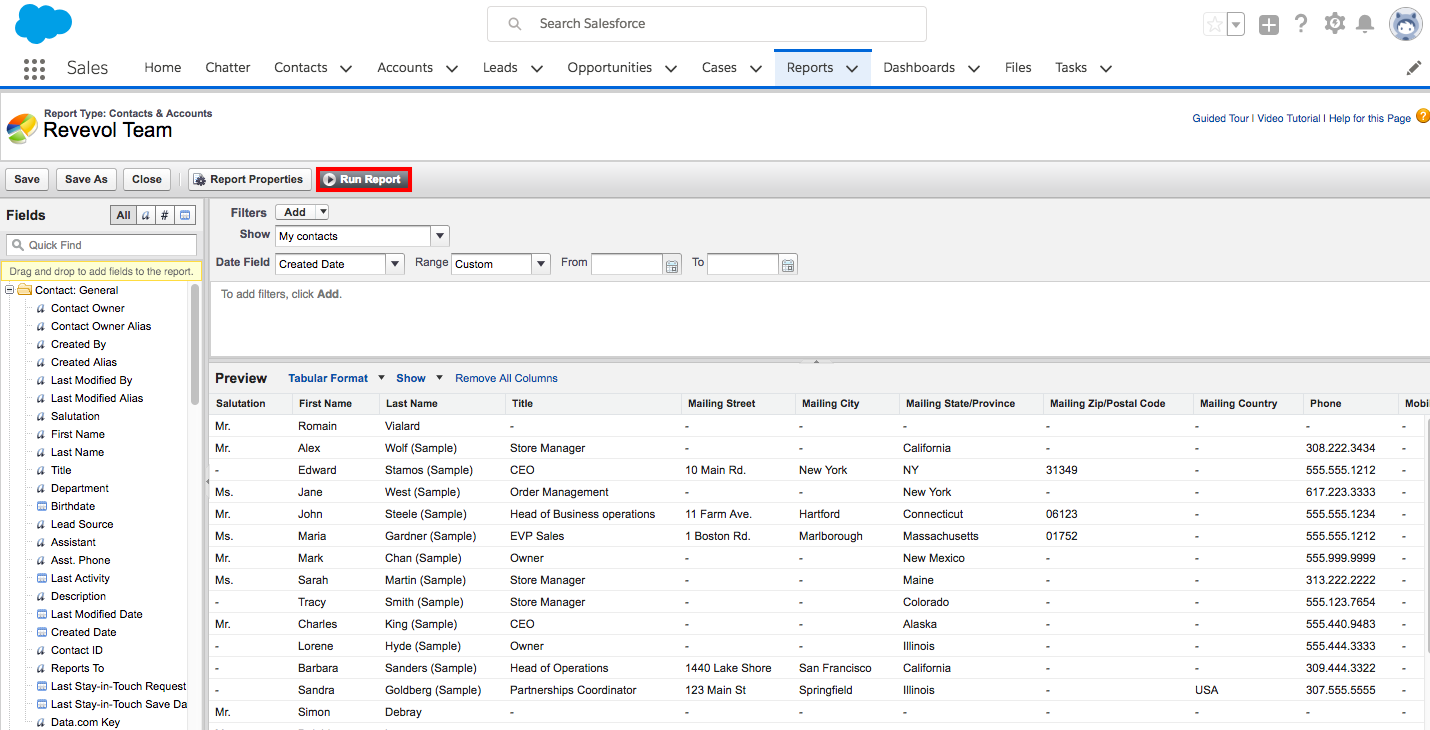Click the Quick Find field search box

pos(101,245)
